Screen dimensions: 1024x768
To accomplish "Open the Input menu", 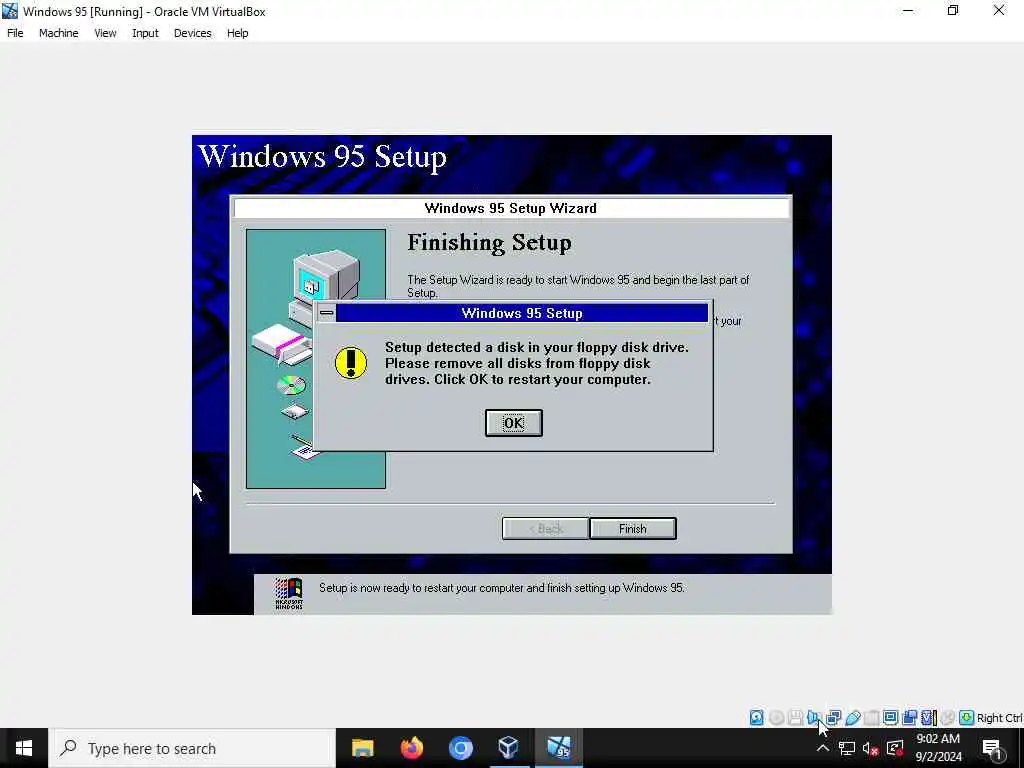I will pyautogui.click(x=145, y=33).
